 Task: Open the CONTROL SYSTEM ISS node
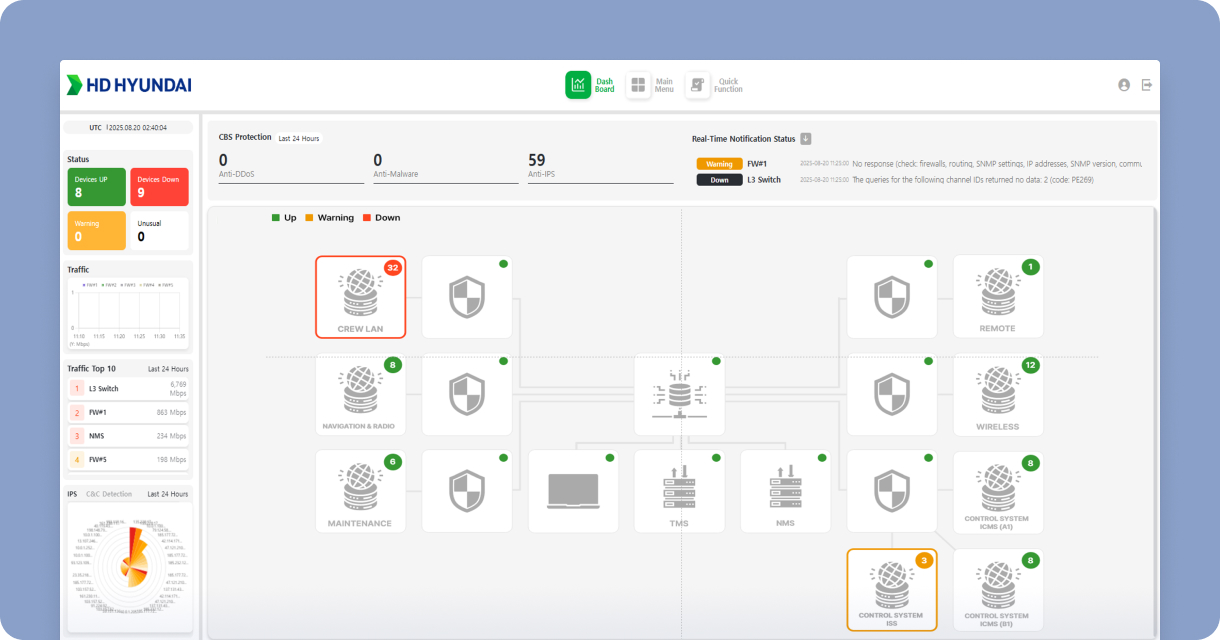click(891, 589)
